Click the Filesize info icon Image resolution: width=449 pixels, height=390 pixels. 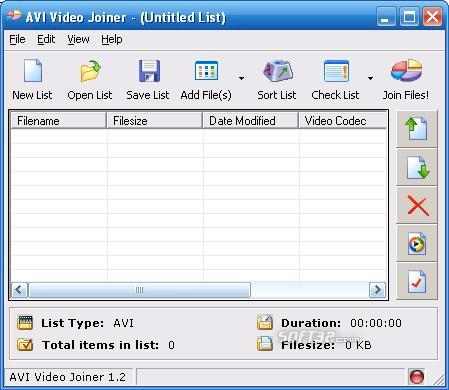click(x=265, y=344)
